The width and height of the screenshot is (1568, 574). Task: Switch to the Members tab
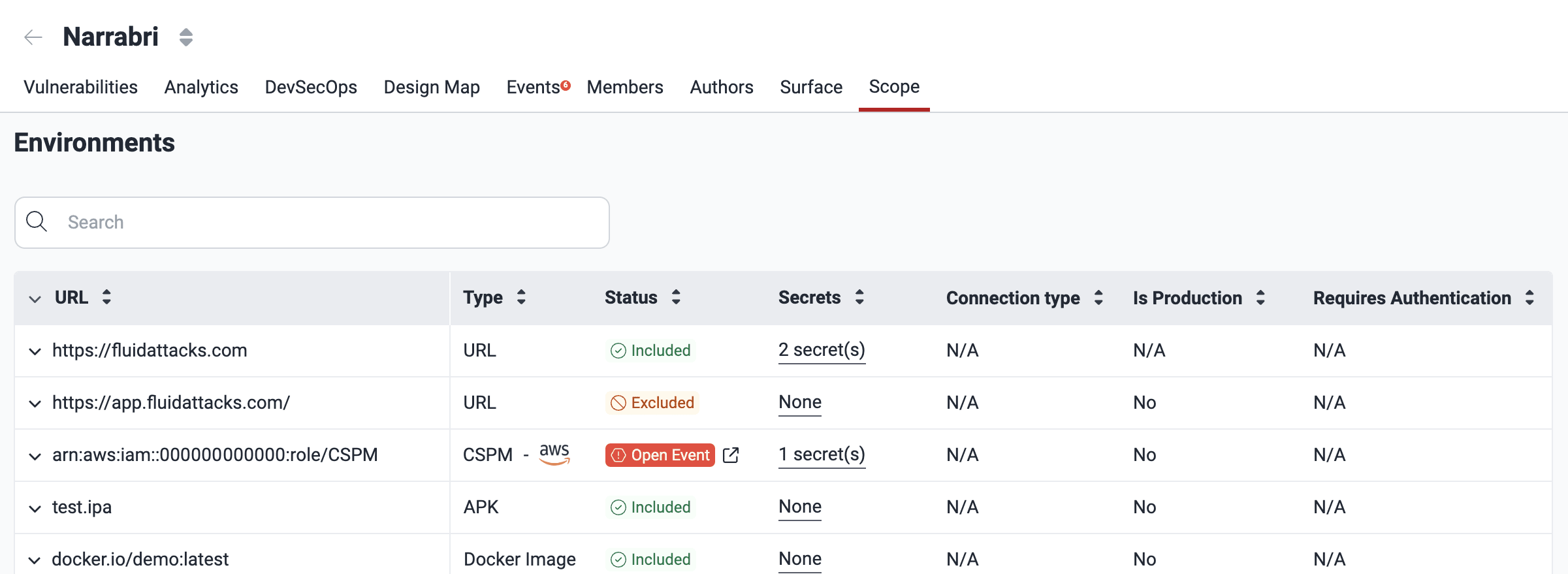[x=625, y=87]
